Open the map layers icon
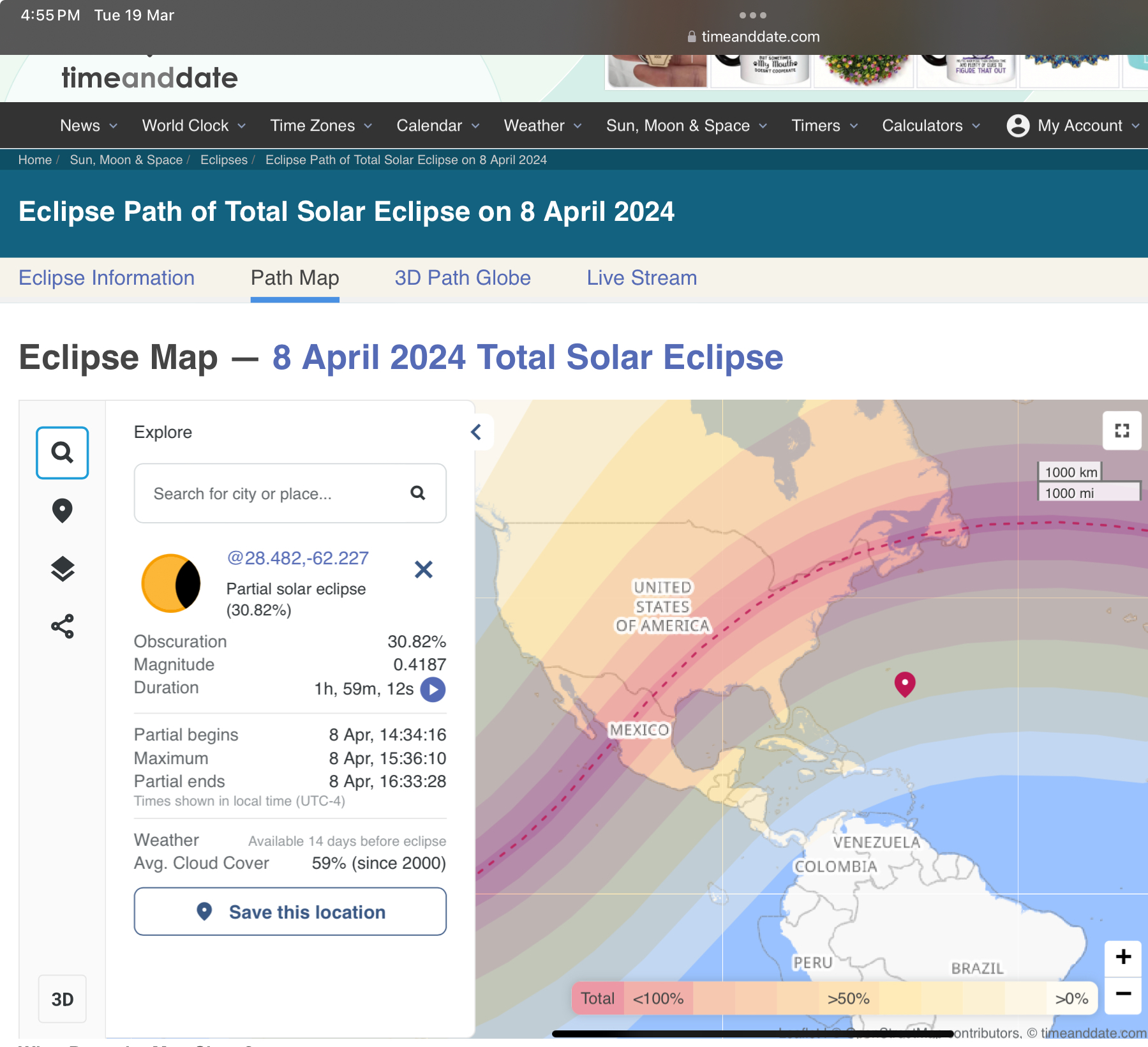This screenshot has width=1148, height=1047. (63, 569)
